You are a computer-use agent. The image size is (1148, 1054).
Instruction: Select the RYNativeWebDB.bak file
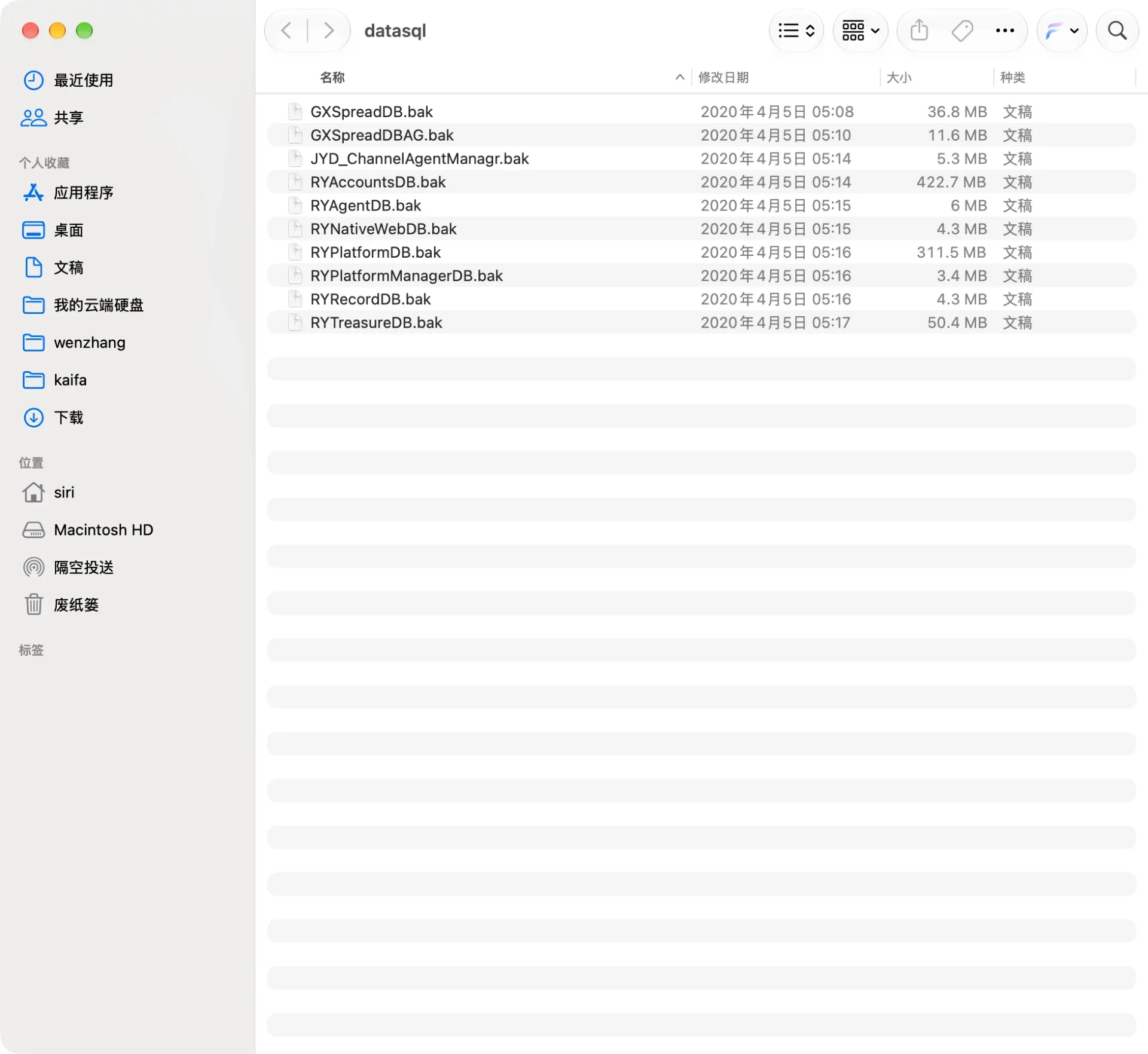coord(701,229)
